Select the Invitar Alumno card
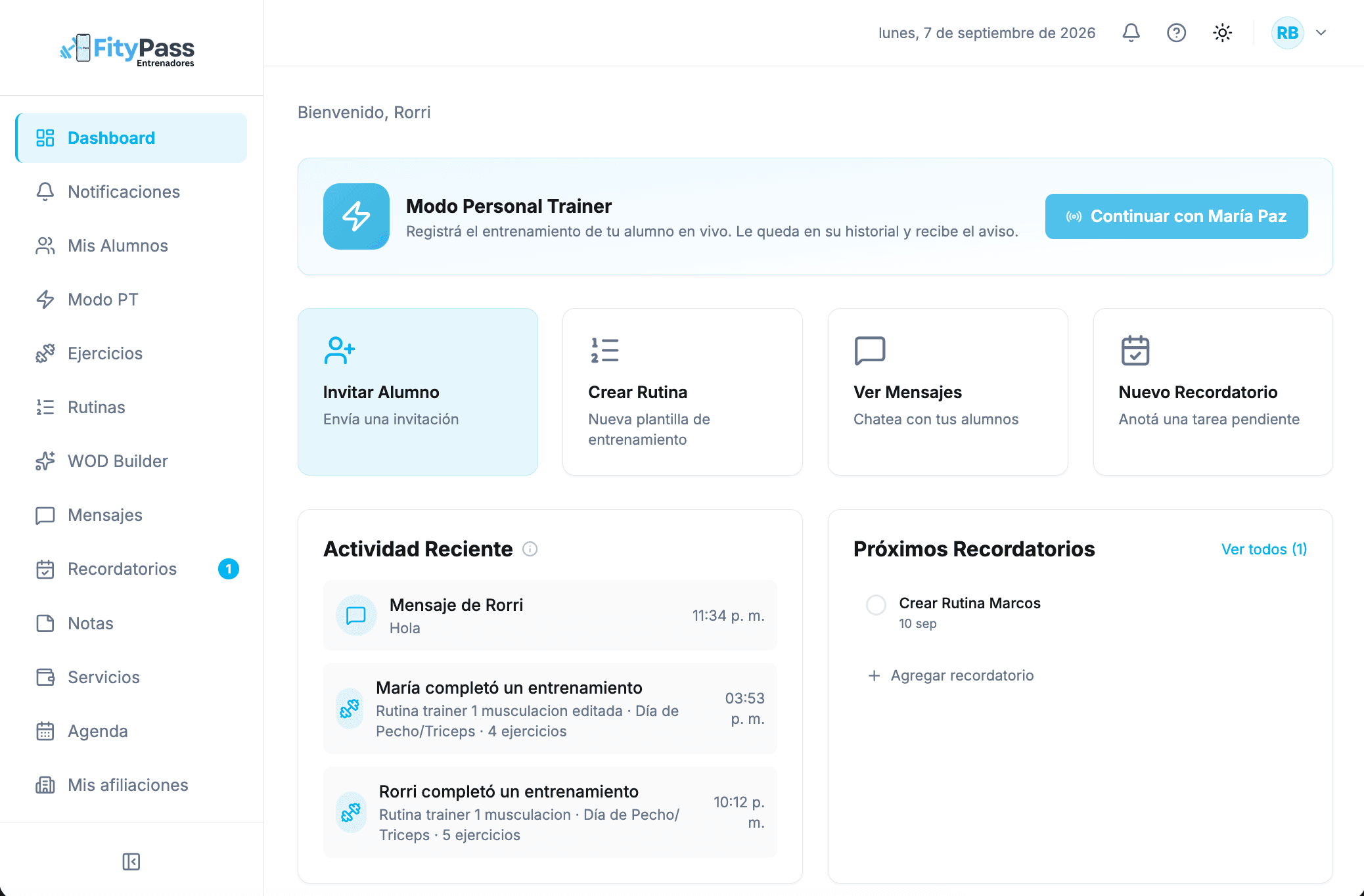The image size is (1364, 896). [x=418, y=392]
